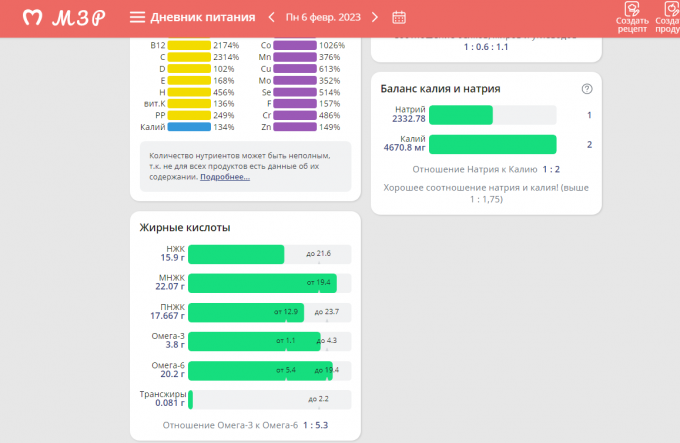Viewport: 680px width, 443px height.
Task: Go to the previous day arrow
Action: (x=271, y=17)
